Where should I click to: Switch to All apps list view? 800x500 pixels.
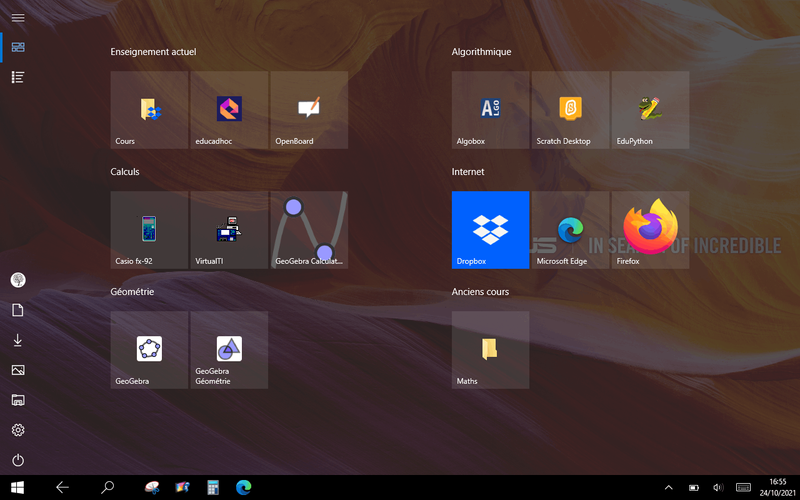pos(18,77)
